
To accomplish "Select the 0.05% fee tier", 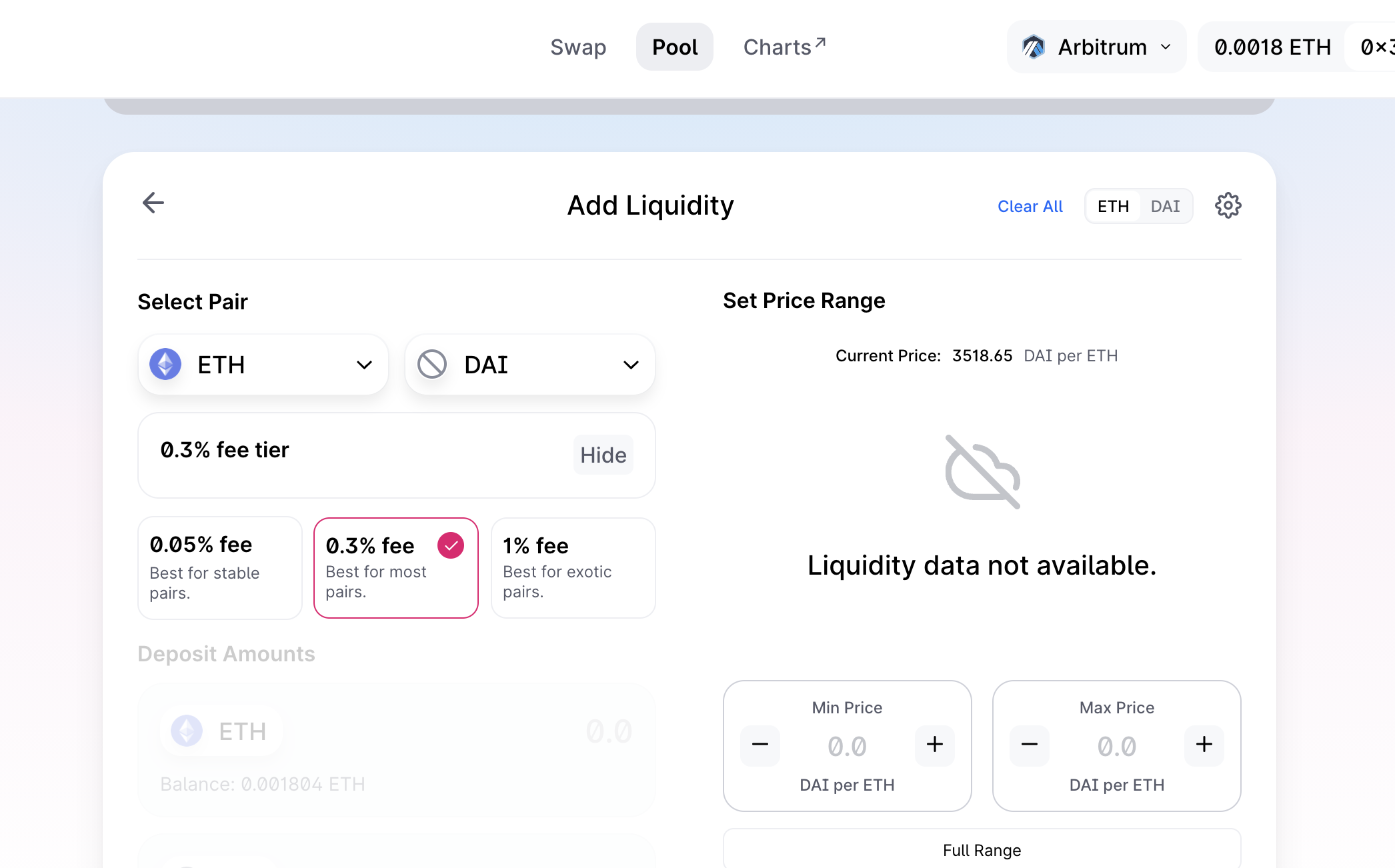I will [219, 567].
